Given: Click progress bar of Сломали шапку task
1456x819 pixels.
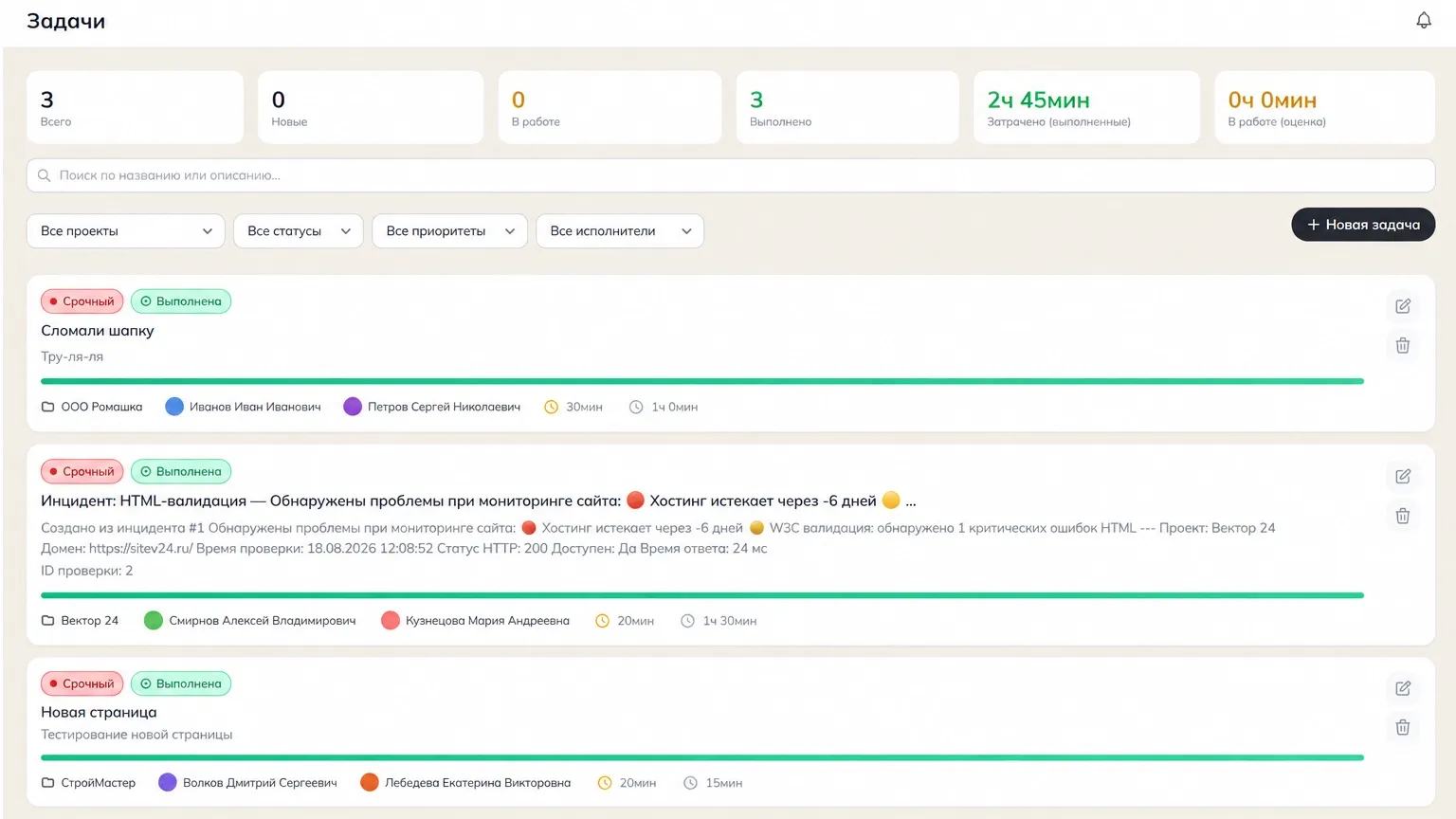Looking at the screenshot, I should [702, 381].
